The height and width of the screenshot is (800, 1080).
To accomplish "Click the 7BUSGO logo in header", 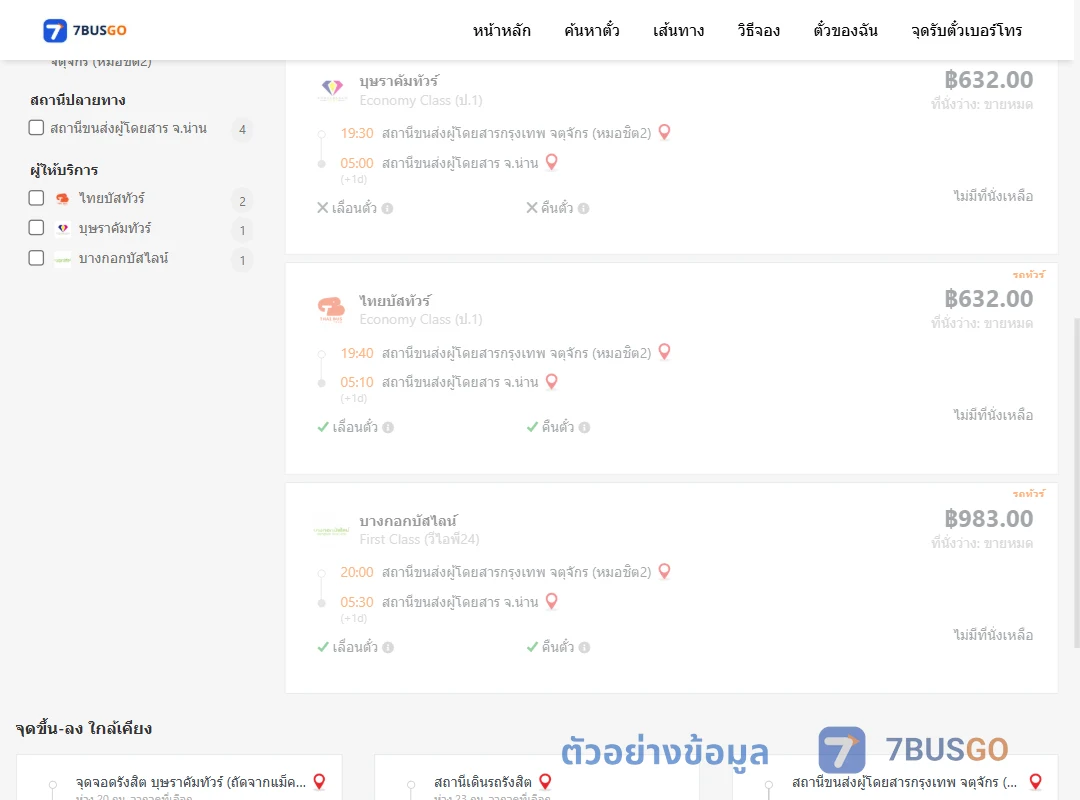I will click(x=85, y=30).
